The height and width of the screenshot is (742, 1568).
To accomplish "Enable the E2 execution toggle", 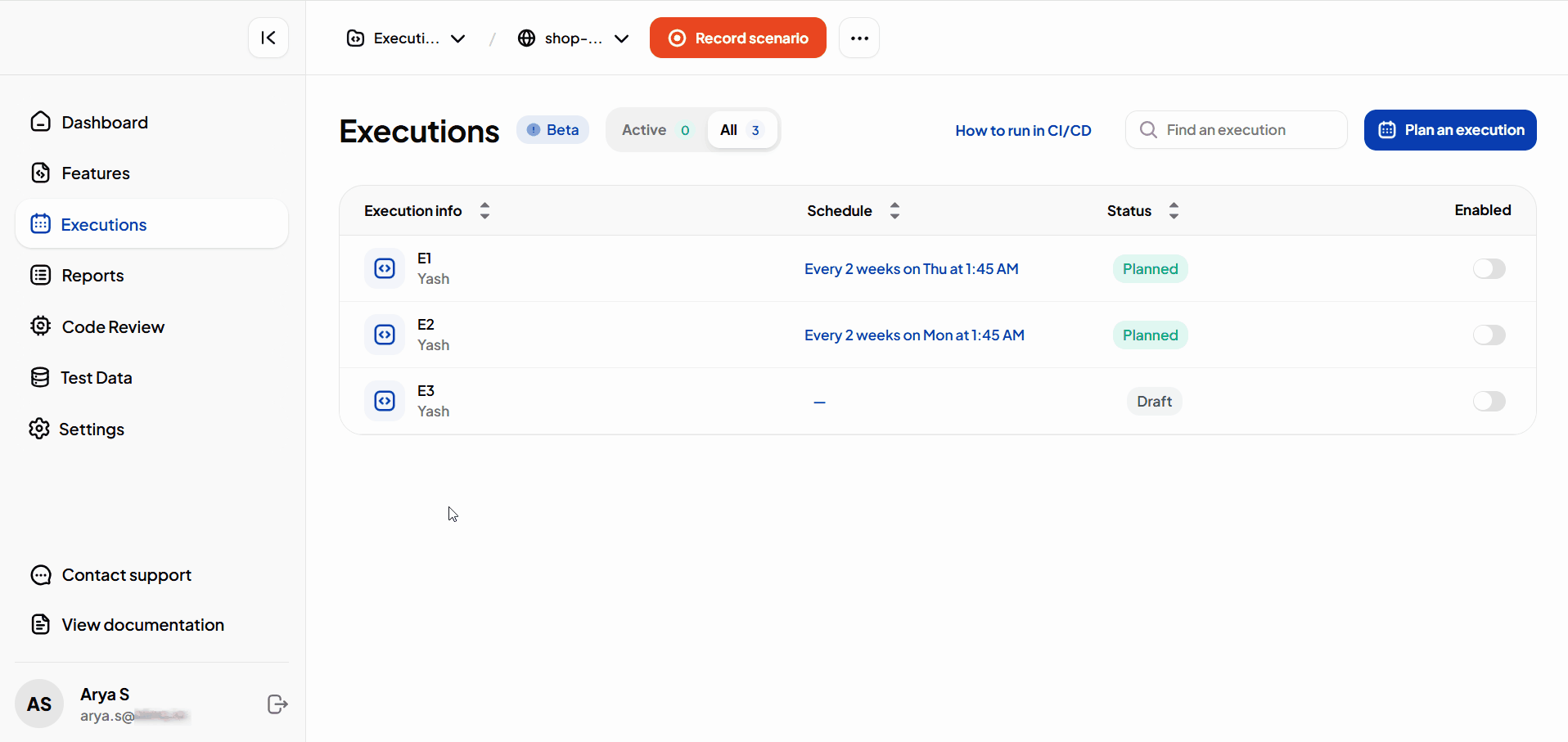I will coord(1489,335).
